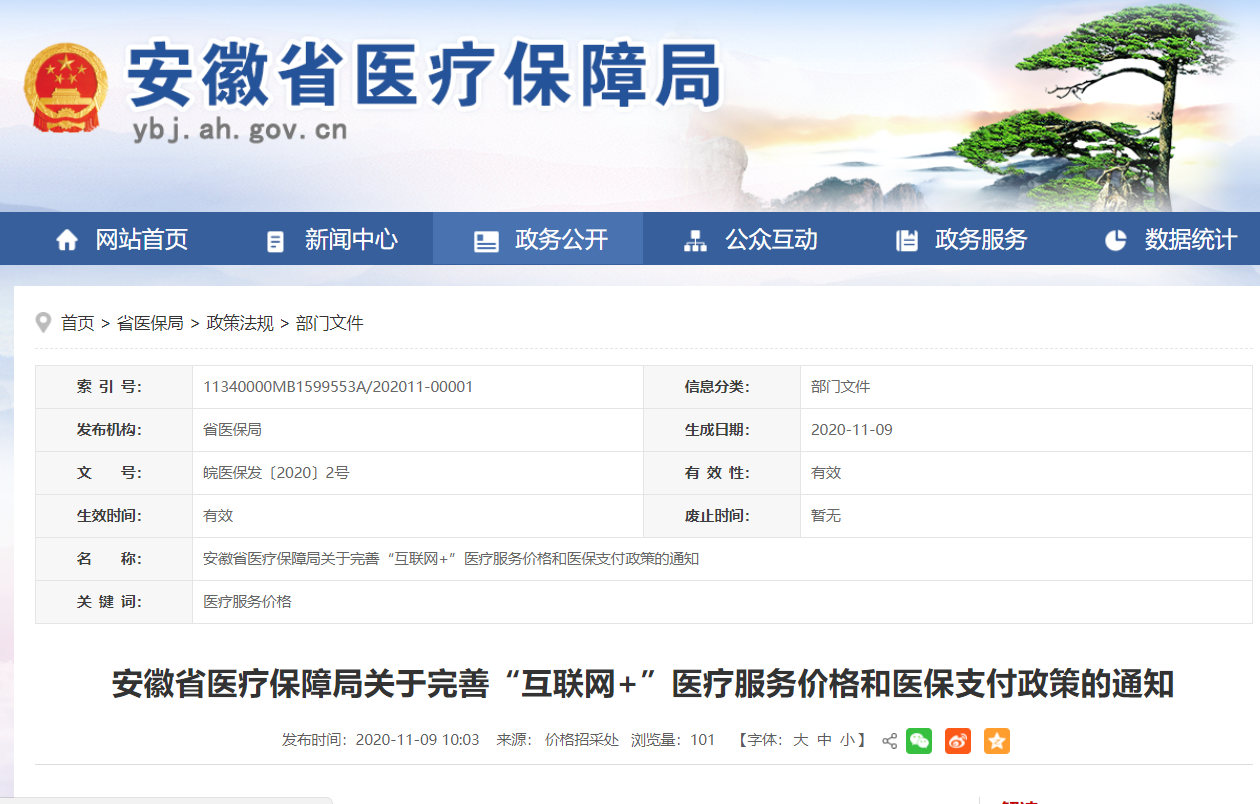Screen dimensions: 1260x804
Task: Go to 公众互动 section
Action: tap(771, 240)
